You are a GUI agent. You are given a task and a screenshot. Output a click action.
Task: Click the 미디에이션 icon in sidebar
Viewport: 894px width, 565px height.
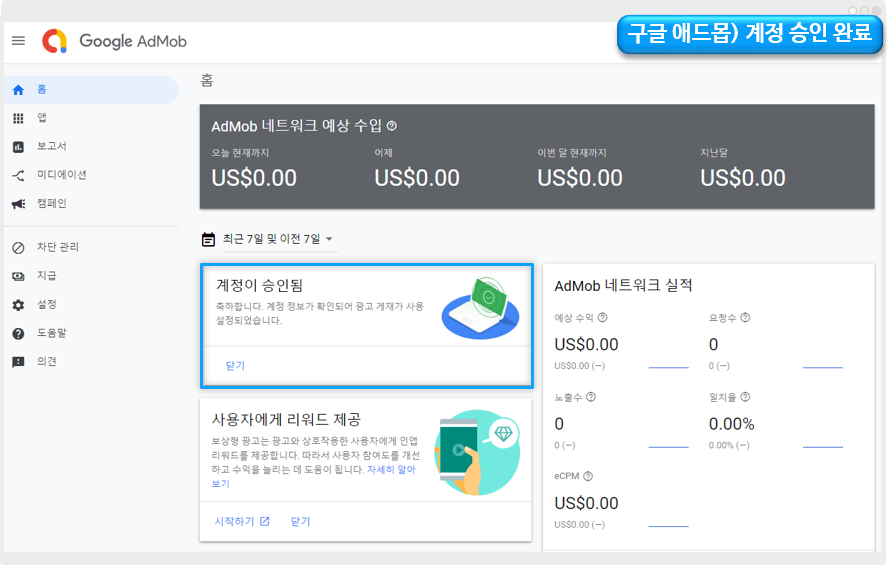(18, 175)
